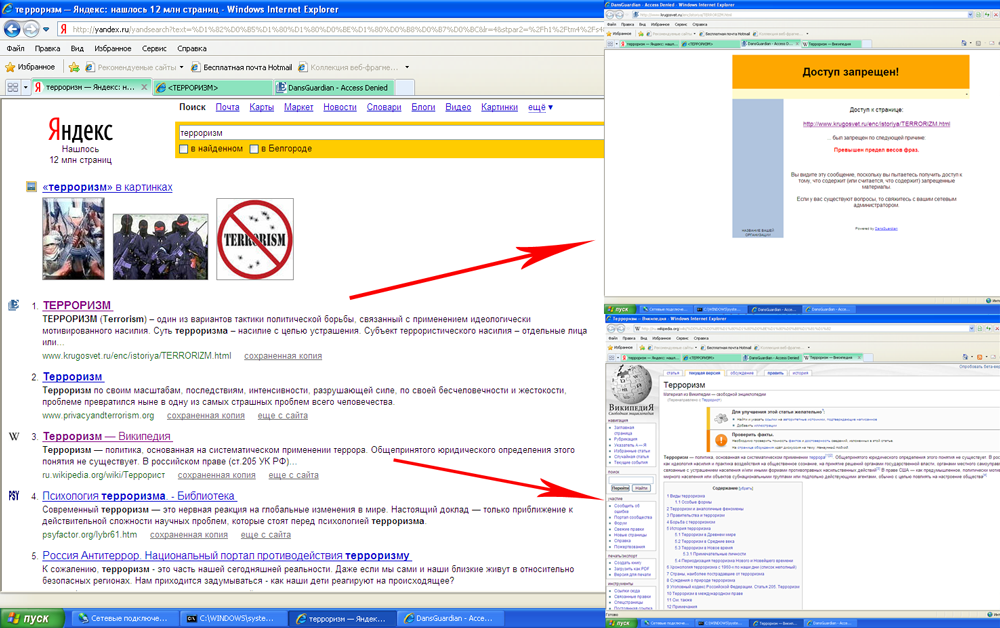Open the Видео link on Yandex
This screenshot has width=1000, height=628.
[x=458, y=107]
